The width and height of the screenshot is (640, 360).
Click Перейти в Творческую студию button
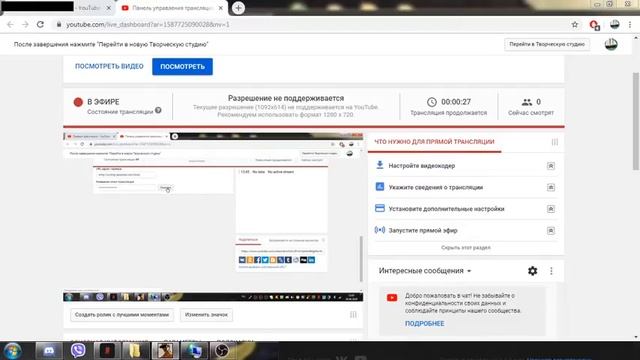[547, 44]
